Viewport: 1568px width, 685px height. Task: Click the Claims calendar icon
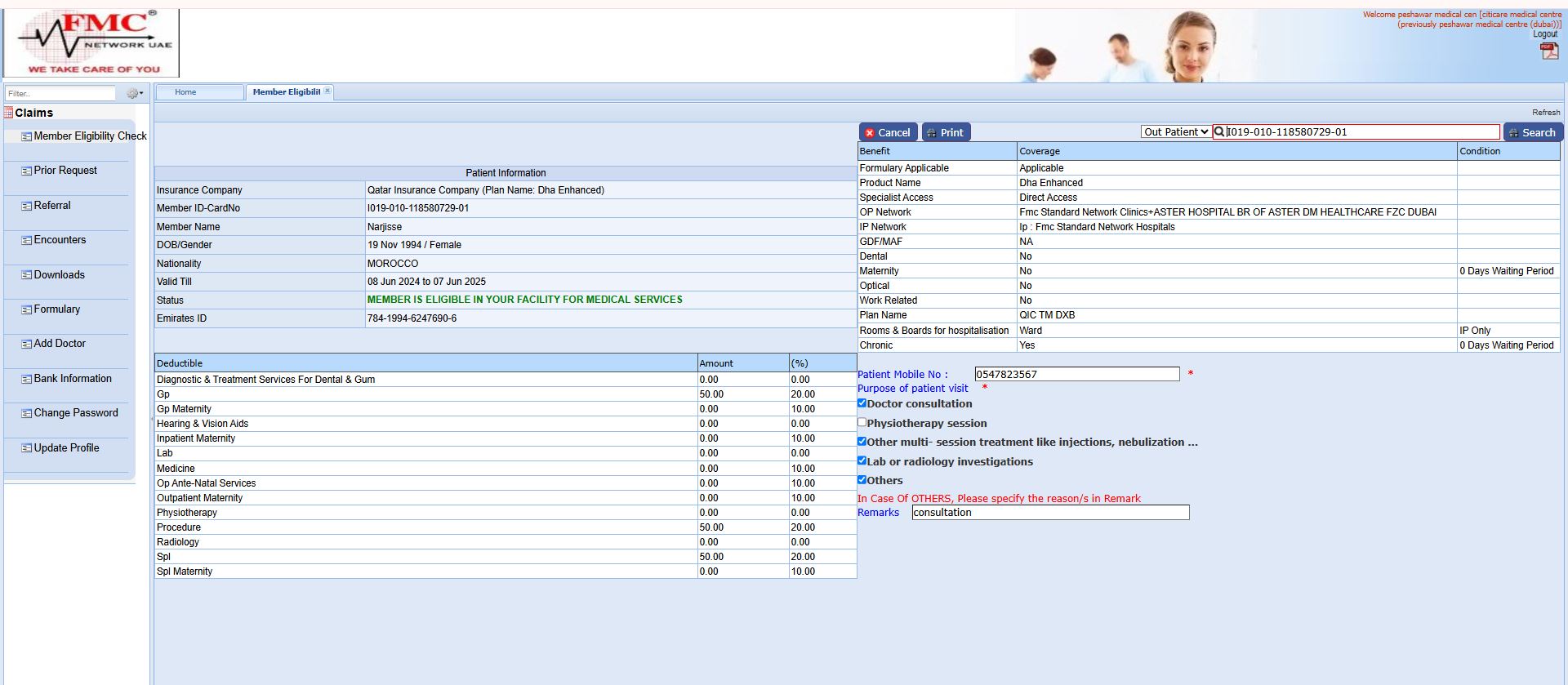[8, 113]
